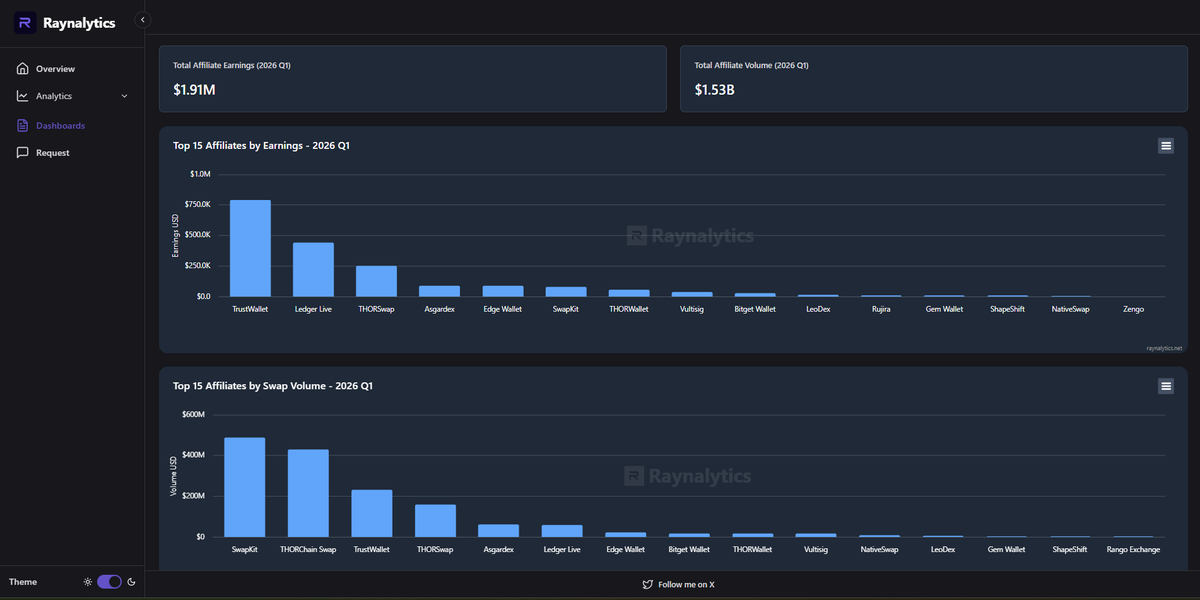Open the Swap Volume chart hamburger menu
This screenshot has height=600, width=1200.
coord(1166,386)
